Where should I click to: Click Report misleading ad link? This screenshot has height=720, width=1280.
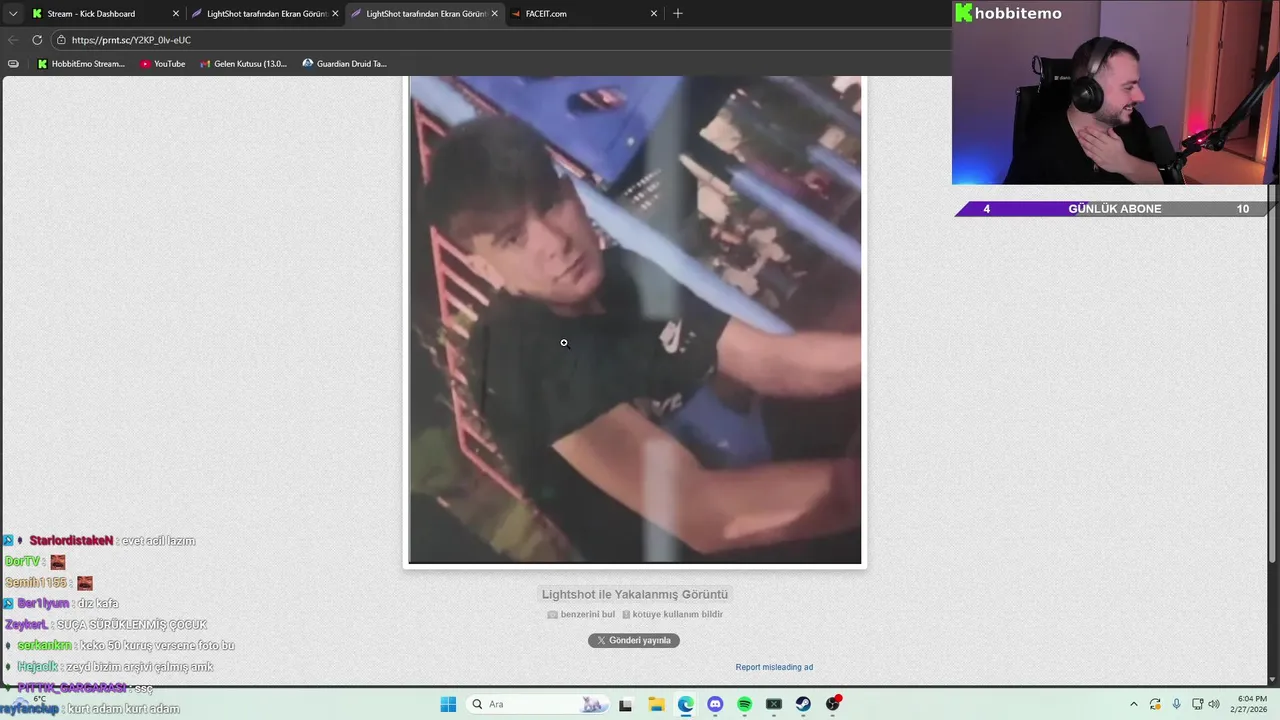tap(774, 667)
